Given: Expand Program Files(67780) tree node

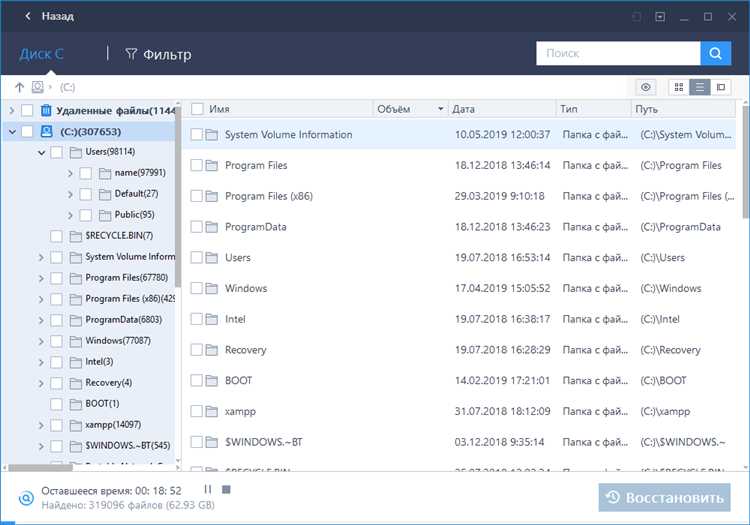Looking at the screenshot, I should coord(41,278).
